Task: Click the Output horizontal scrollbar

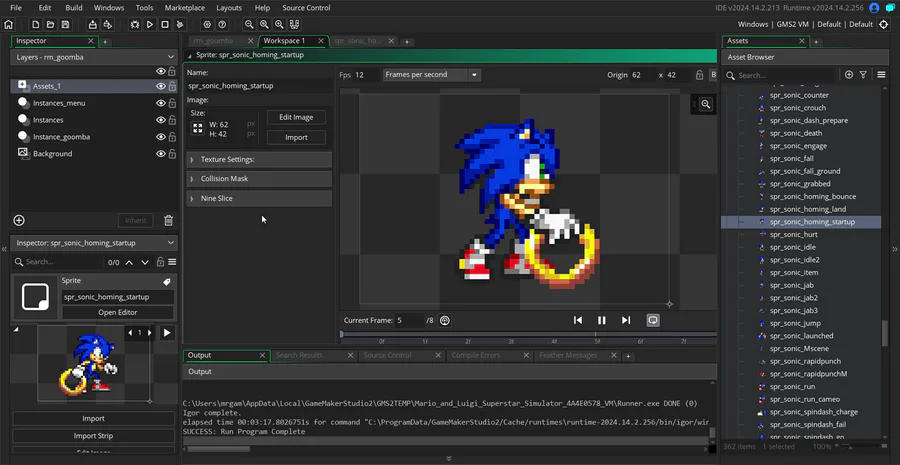Action: 218,449
